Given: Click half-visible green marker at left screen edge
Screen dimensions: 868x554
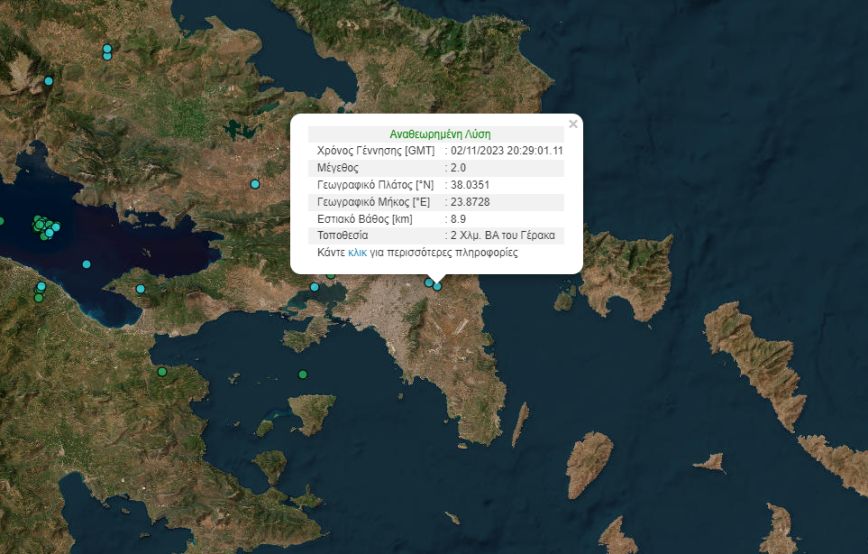Looking at the screenshot, I should point(1,221).
